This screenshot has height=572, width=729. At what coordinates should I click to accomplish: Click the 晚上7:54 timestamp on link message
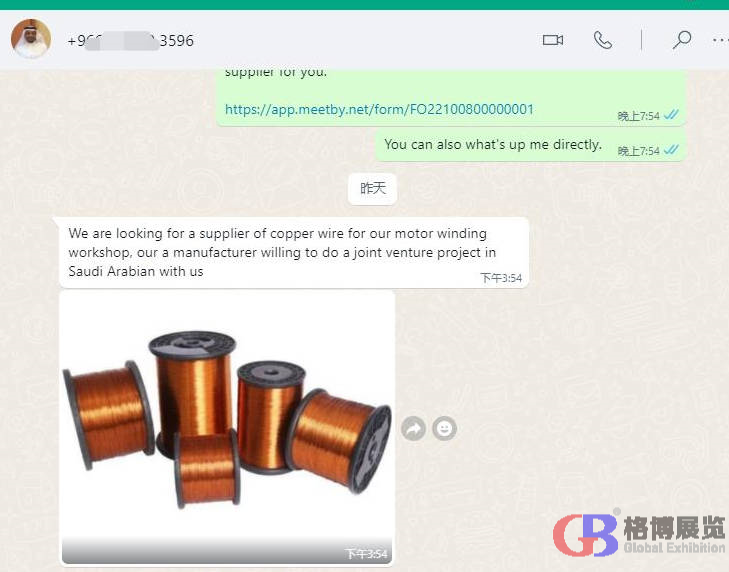click(x=638, y=116)
